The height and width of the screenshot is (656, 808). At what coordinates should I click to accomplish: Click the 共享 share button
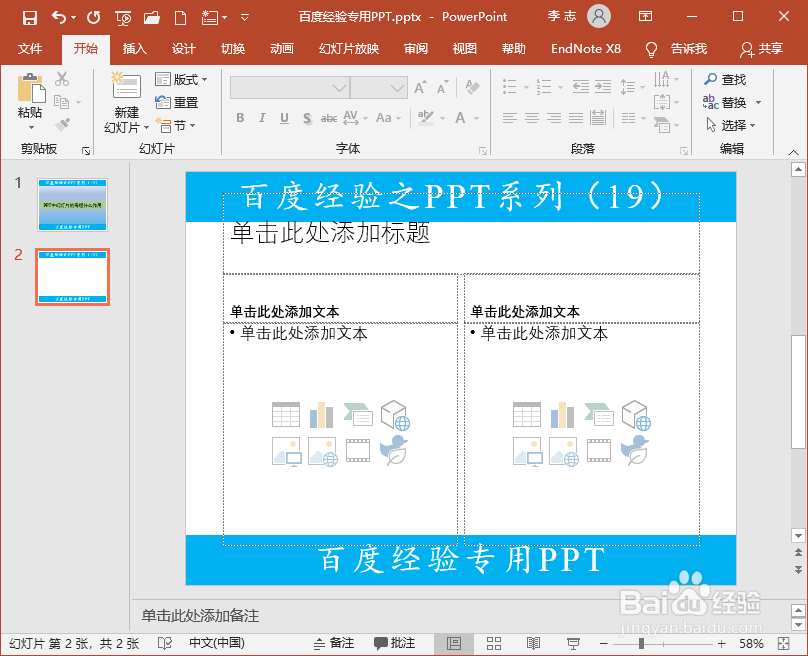point(762,49)
